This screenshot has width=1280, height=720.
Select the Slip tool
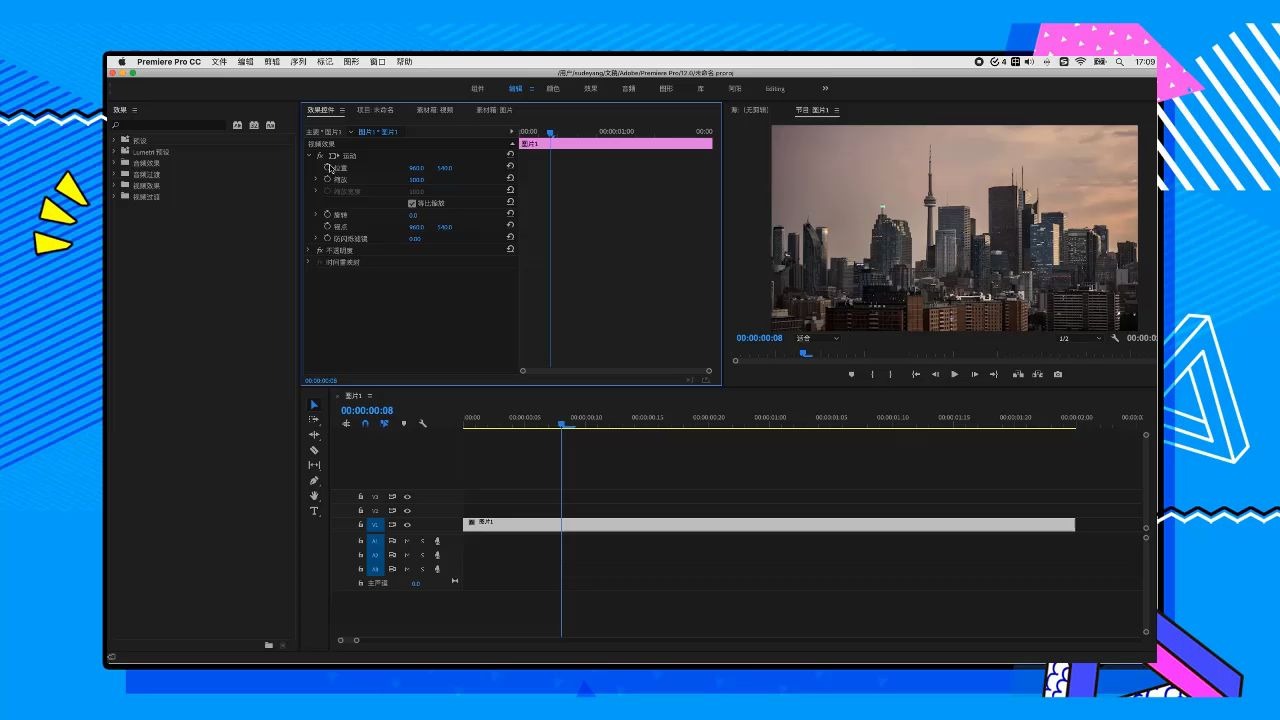(314, 465)
